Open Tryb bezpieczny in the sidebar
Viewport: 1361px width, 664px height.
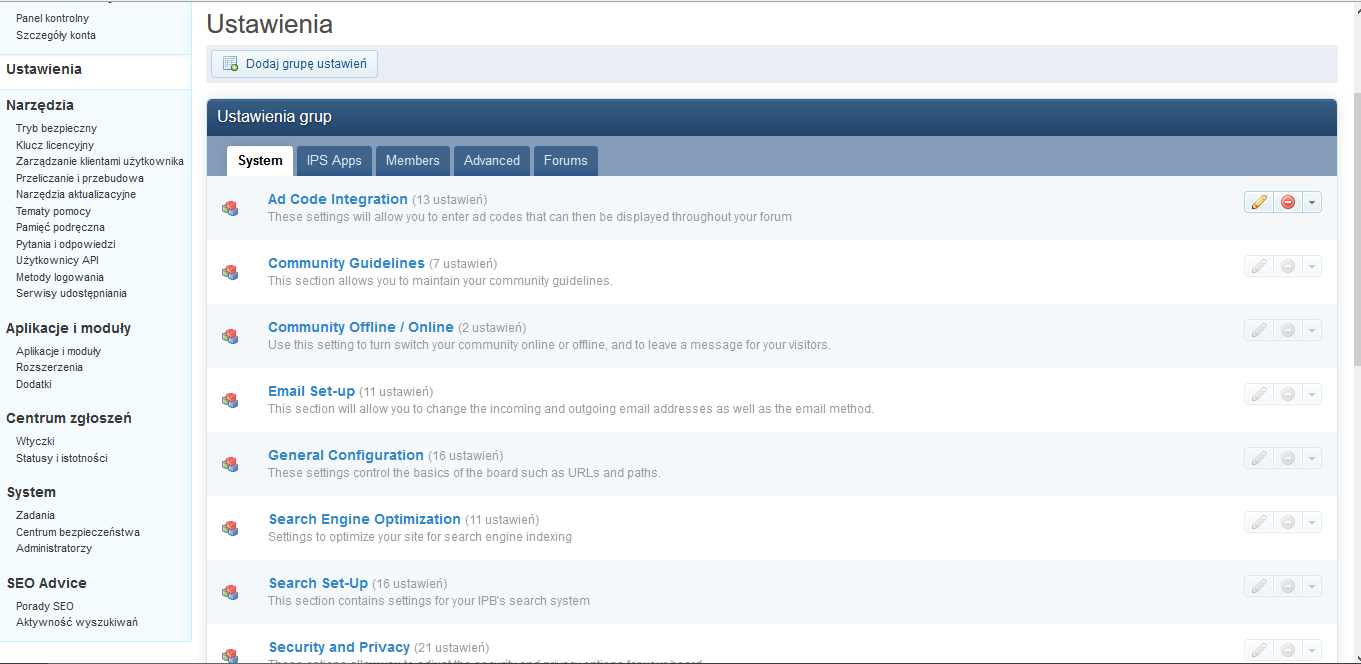(x=56, y=128)
